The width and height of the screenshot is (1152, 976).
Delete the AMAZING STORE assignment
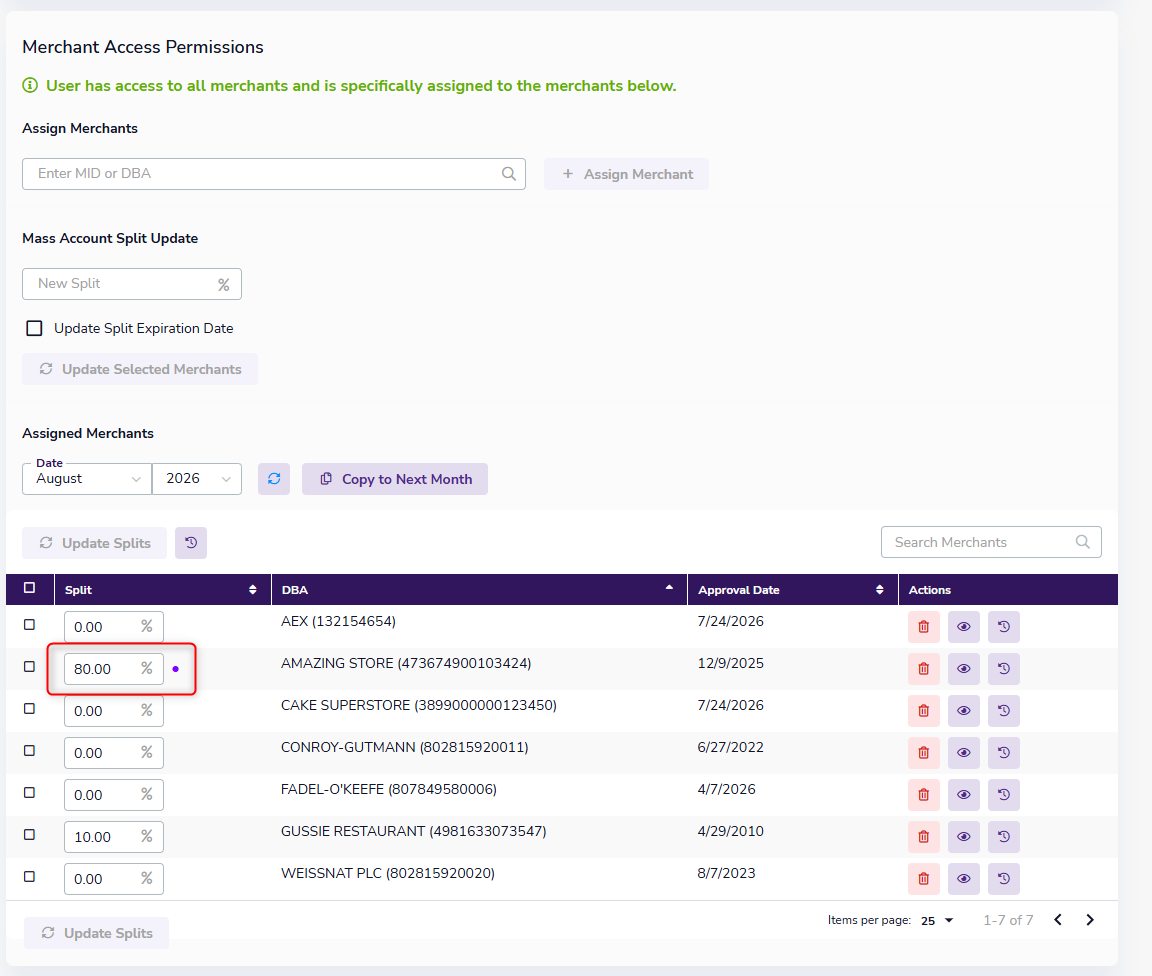pyautogui.click(x=924, y=669)
